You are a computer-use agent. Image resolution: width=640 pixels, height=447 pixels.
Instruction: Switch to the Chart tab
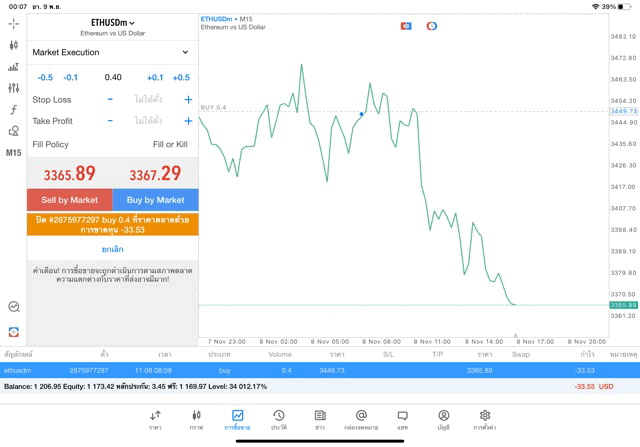(196, 419)
